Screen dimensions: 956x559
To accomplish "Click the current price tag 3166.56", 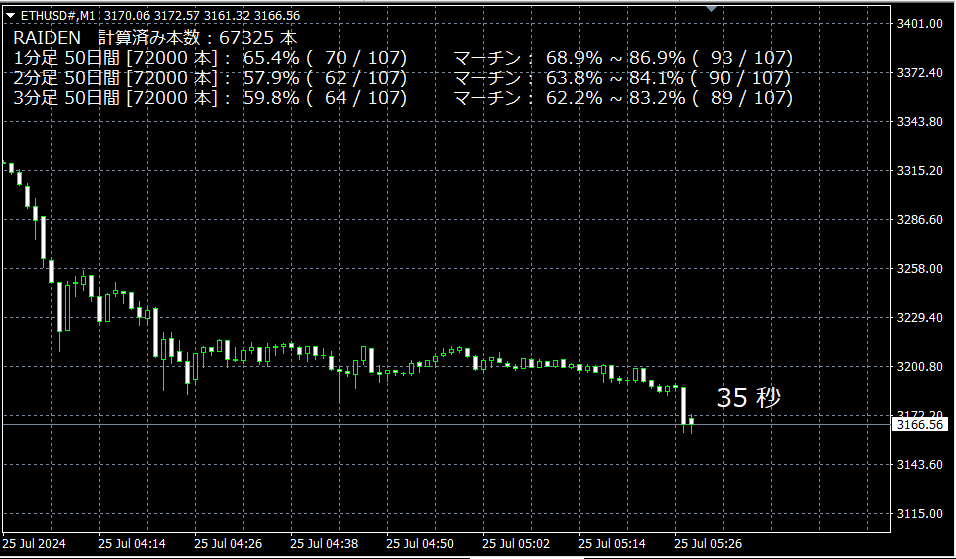I will coord(920,425).
